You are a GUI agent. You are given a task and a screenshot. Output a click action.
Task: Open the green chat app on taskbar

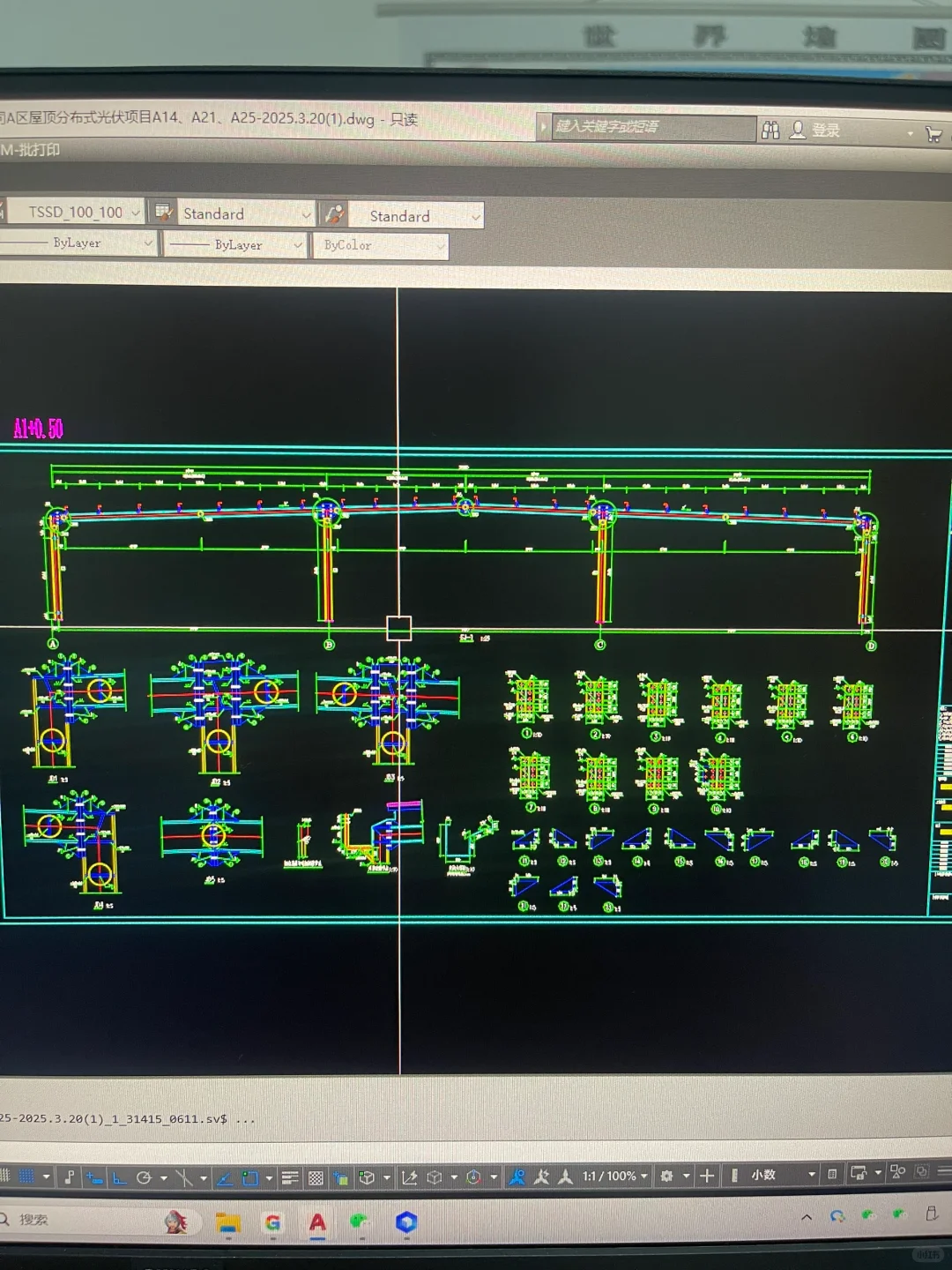[360, 1221]
